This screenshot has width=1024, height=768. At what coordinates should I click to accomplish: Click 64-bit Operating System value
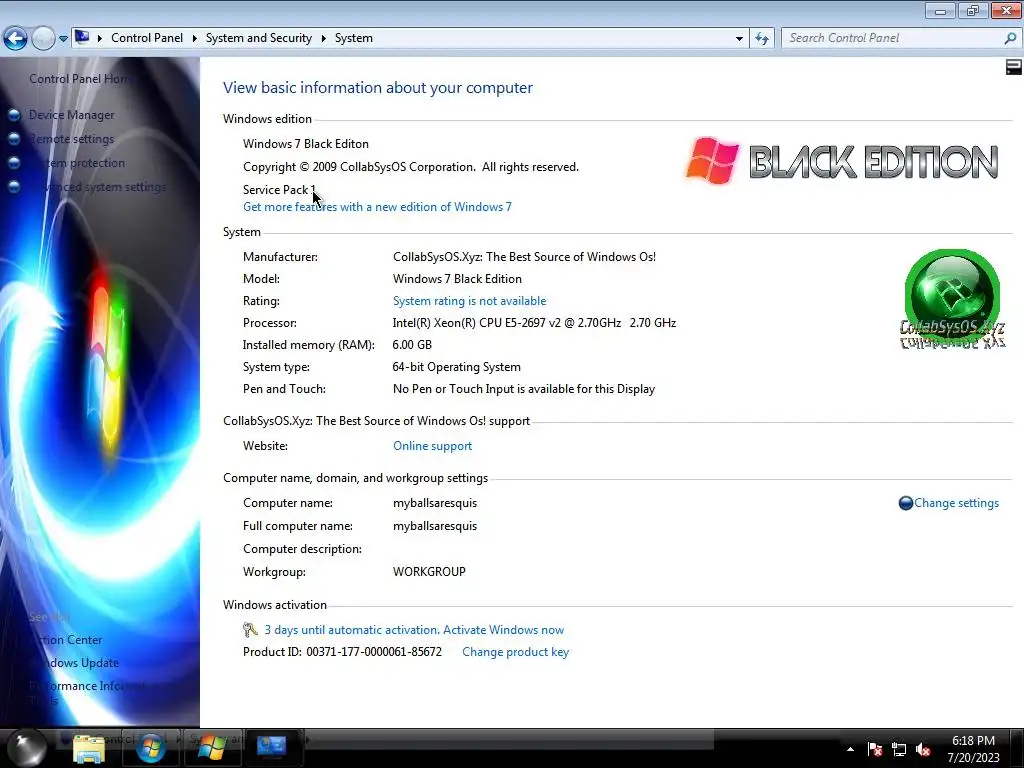pos(456,367)
